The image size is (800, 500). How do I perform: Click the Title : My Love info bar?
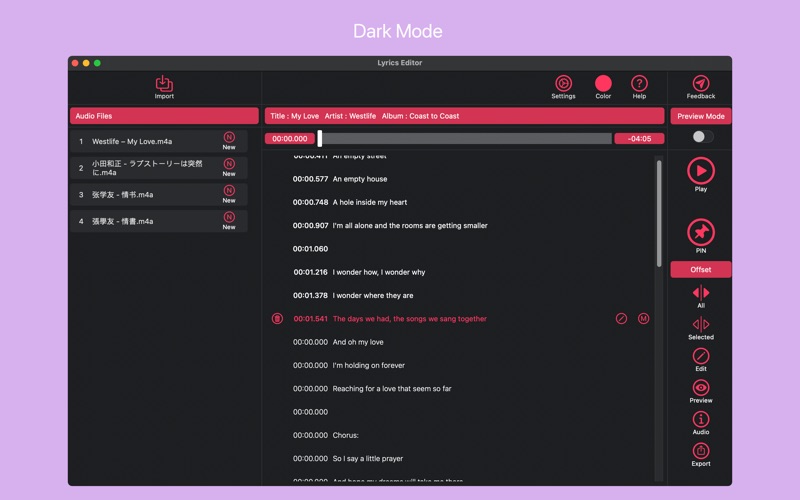pos(464,116)
